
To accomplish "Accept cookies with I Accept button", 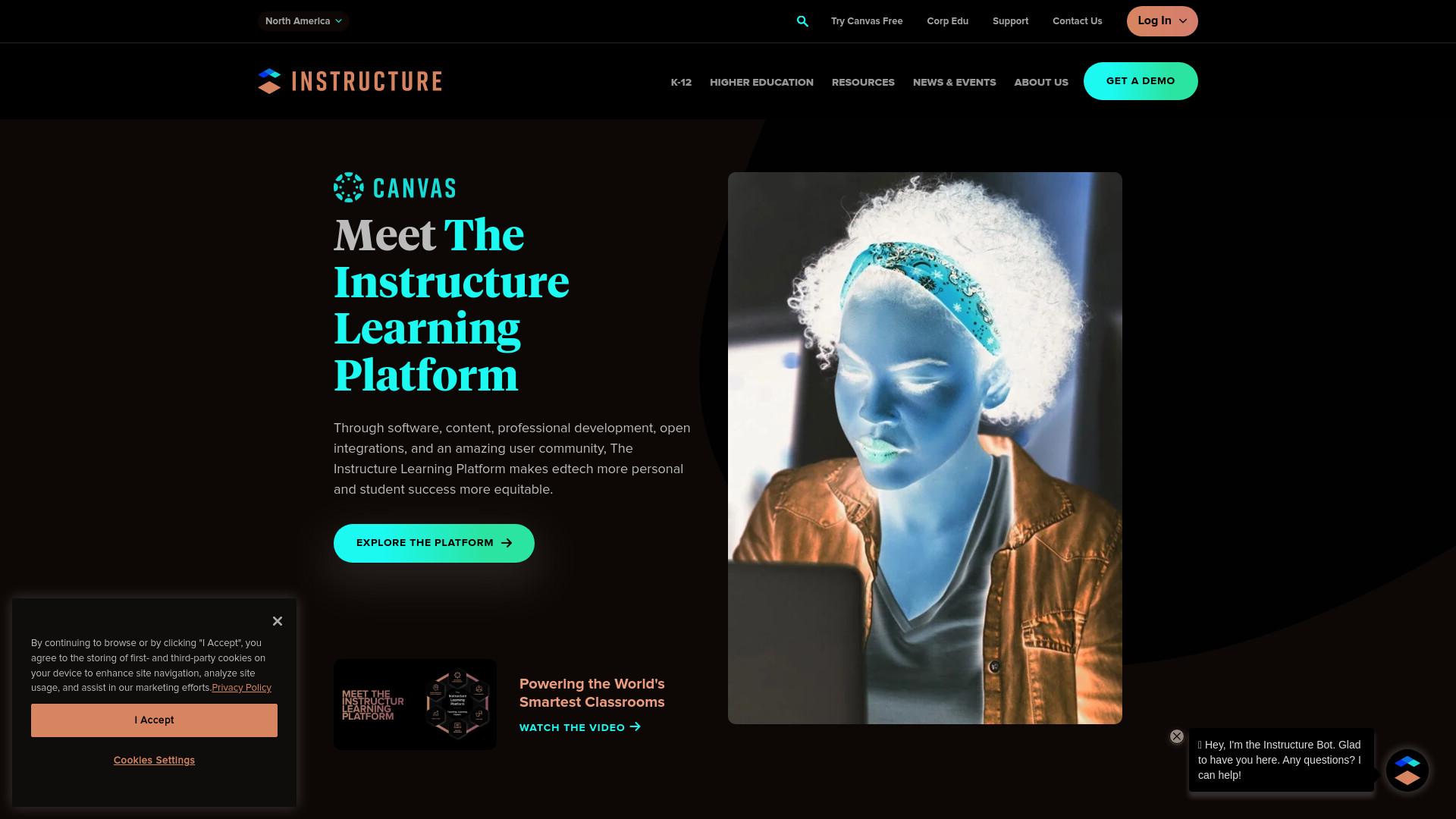I will point(154,720).
